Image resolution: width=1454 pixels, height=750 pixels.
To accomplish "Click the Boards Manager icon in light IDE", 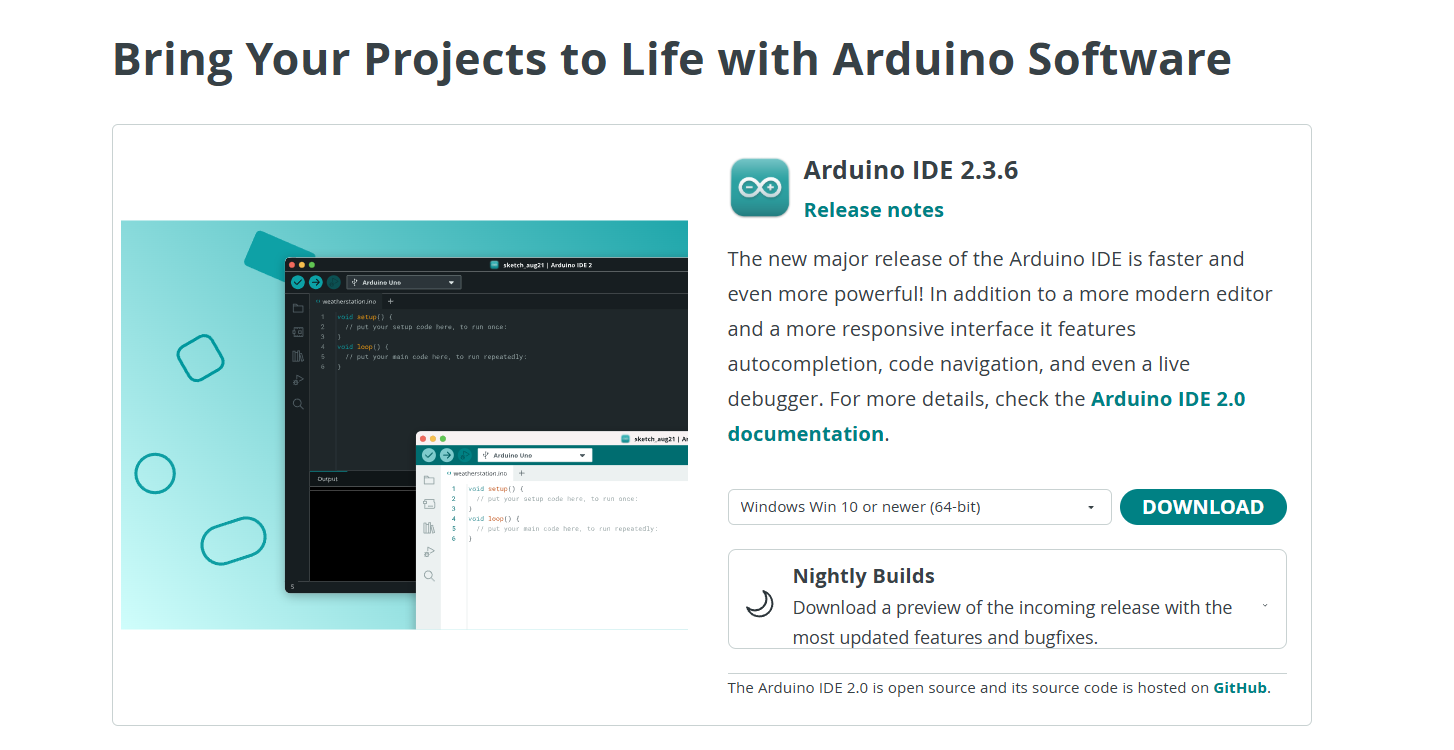I will click(x=429, y=504).
